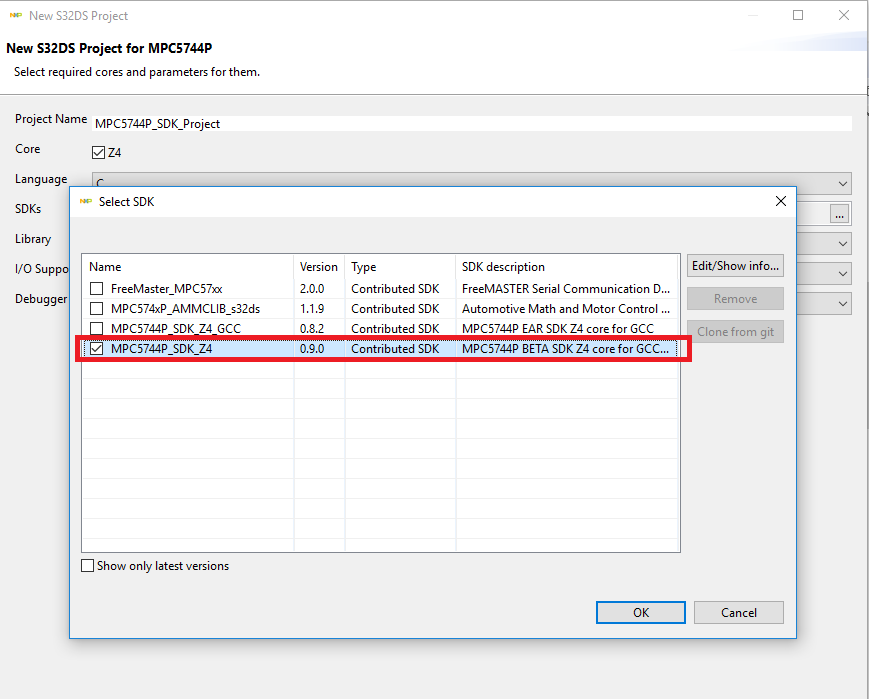Image resolution: width=869 pixels, height=699 pixels.
Task: Sort SDK list by Version column
Action: point(319,267)
